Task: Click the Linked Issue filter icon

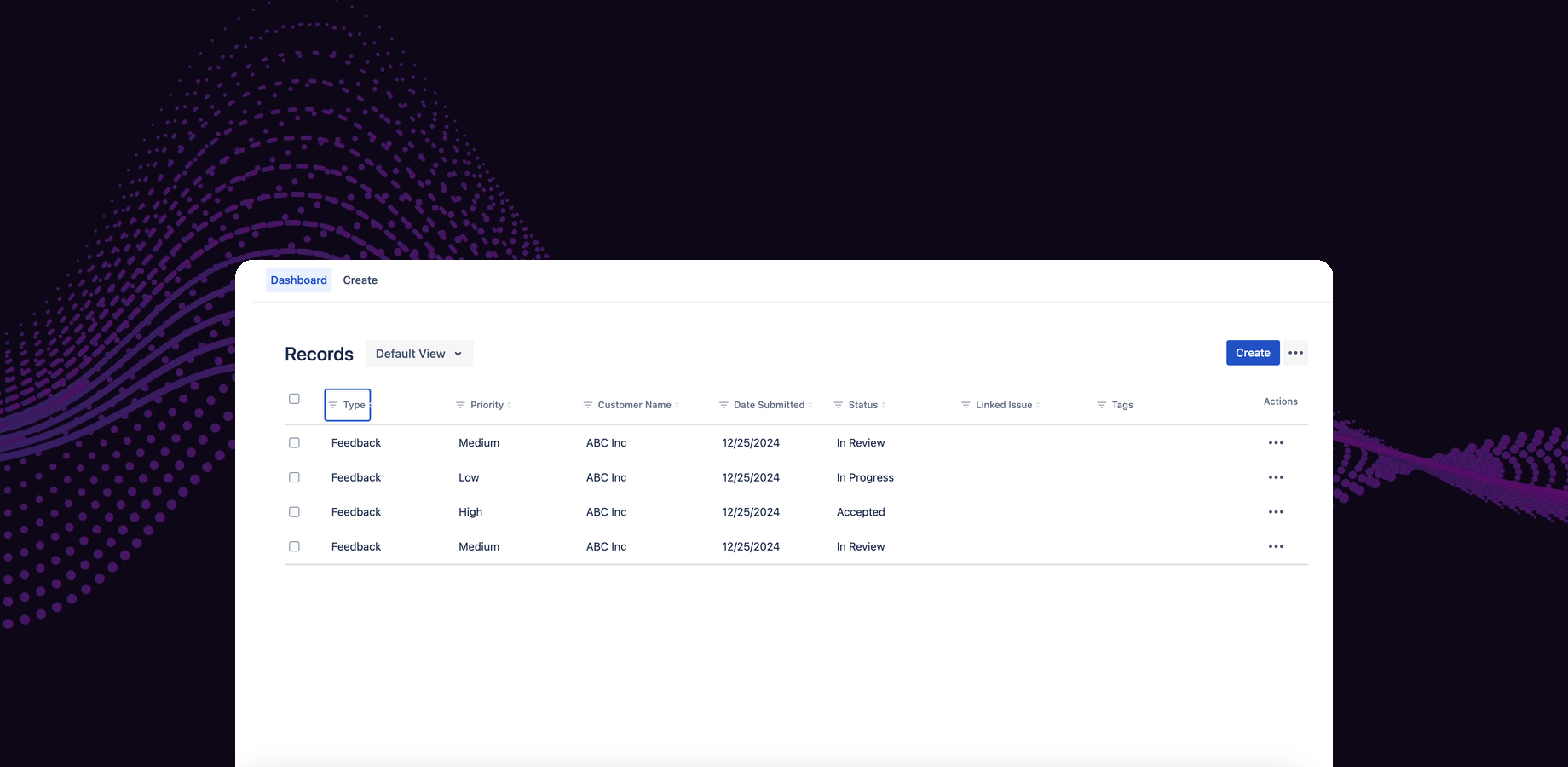Action: 966,405
